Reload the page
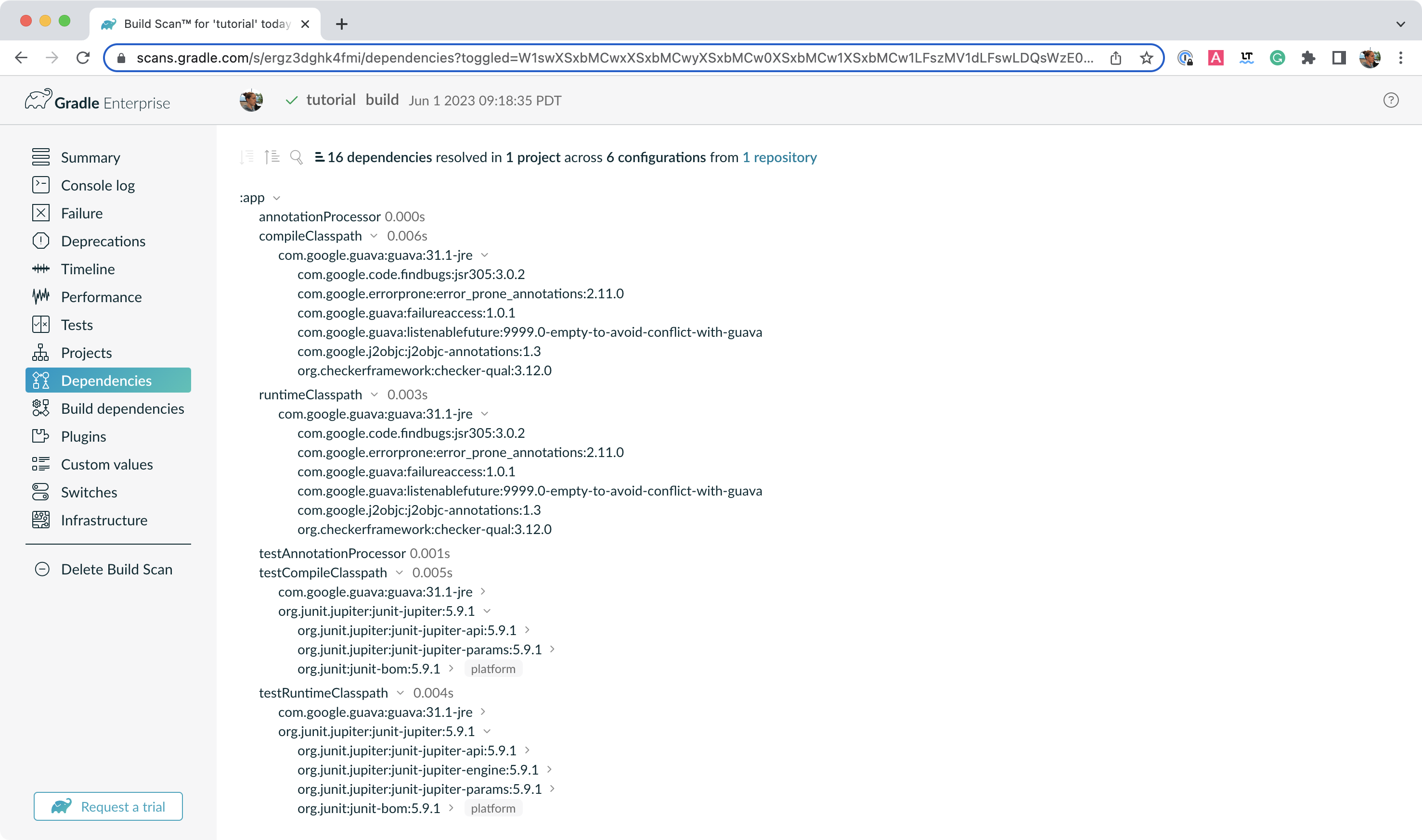 (x=83, y=58)
